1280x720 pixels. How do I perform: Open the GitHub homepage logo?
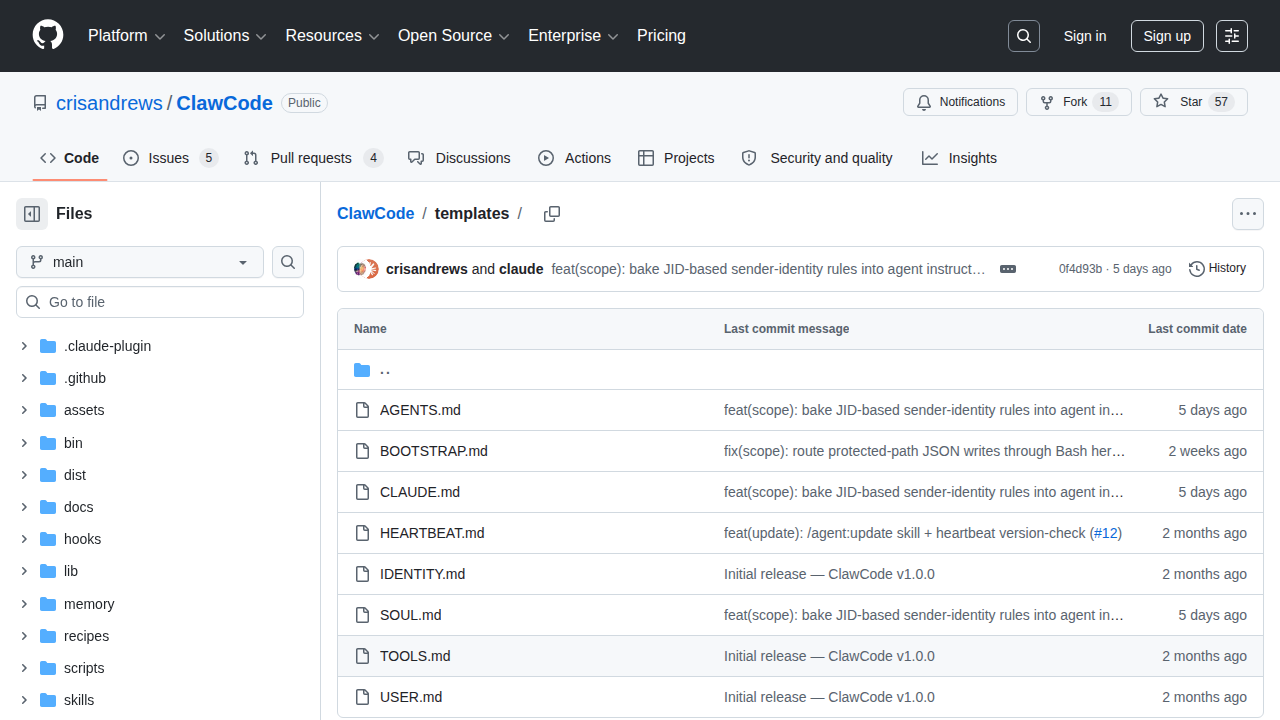48,36
